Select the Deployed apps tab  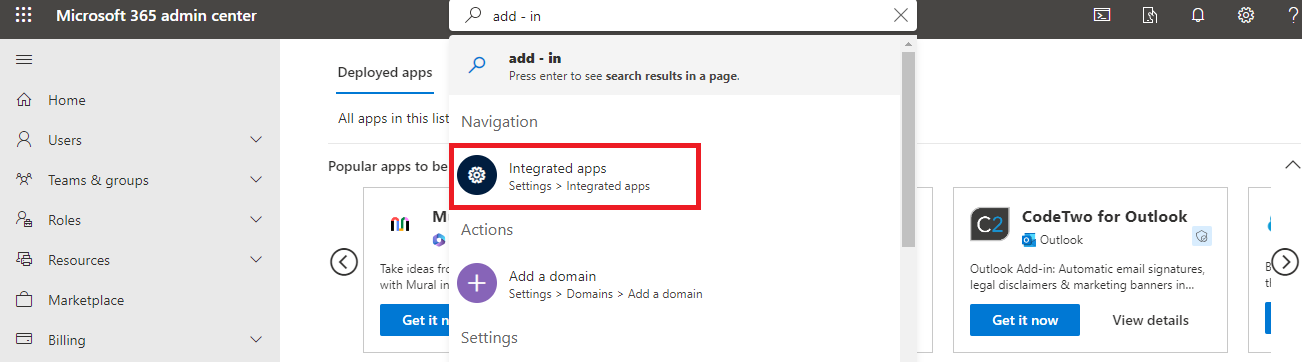pyautogui.click(x=385, y=72)
